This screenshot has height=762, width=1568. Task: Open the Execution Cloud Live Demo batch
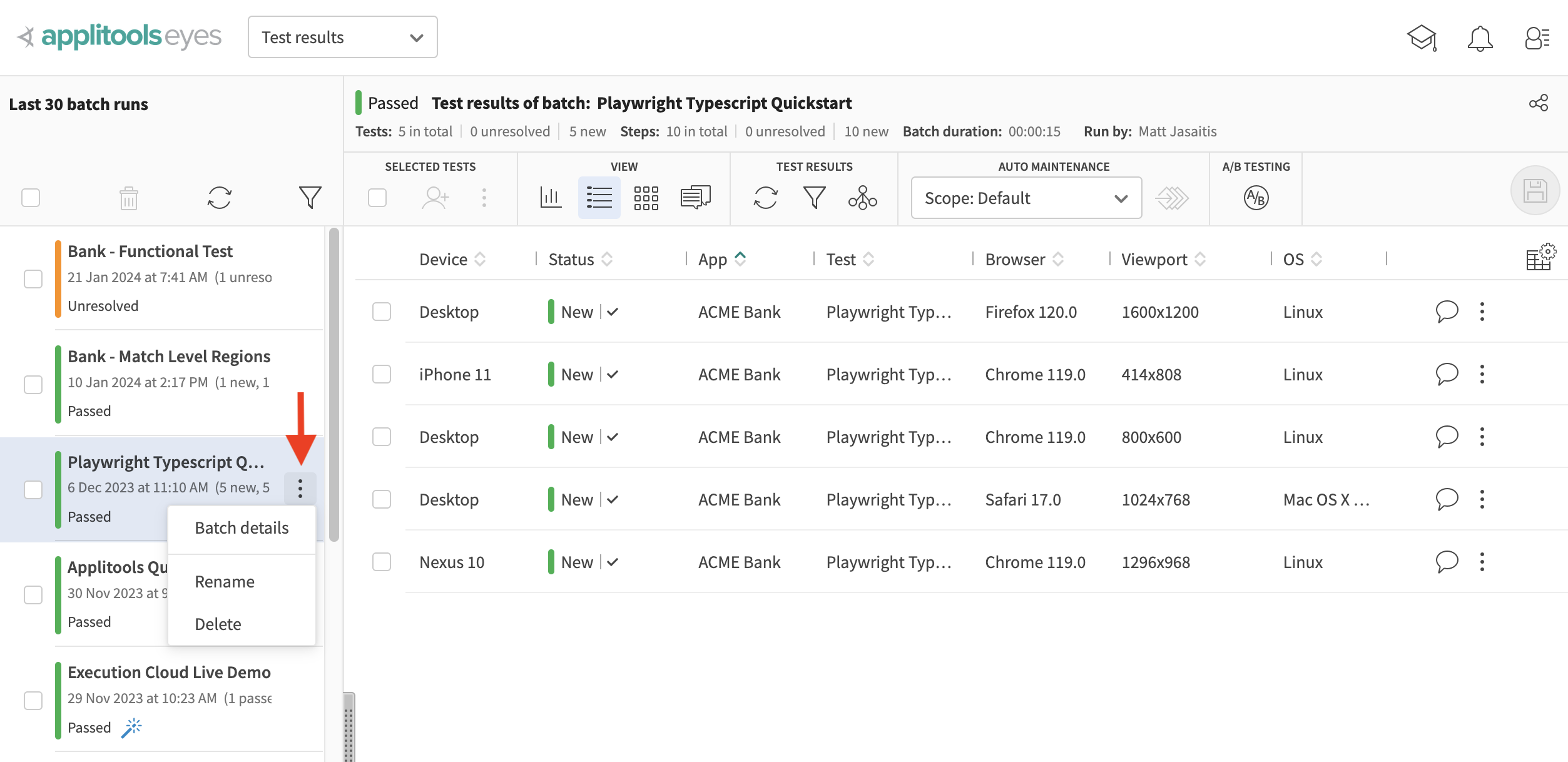[169, 673]
